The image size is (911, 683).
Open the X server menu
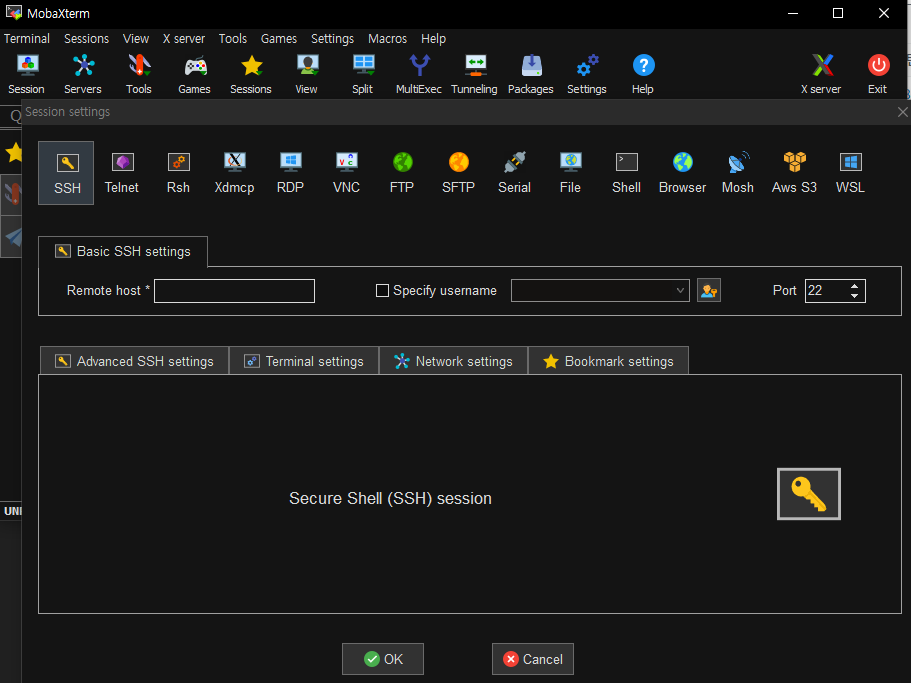pos(184,38)
